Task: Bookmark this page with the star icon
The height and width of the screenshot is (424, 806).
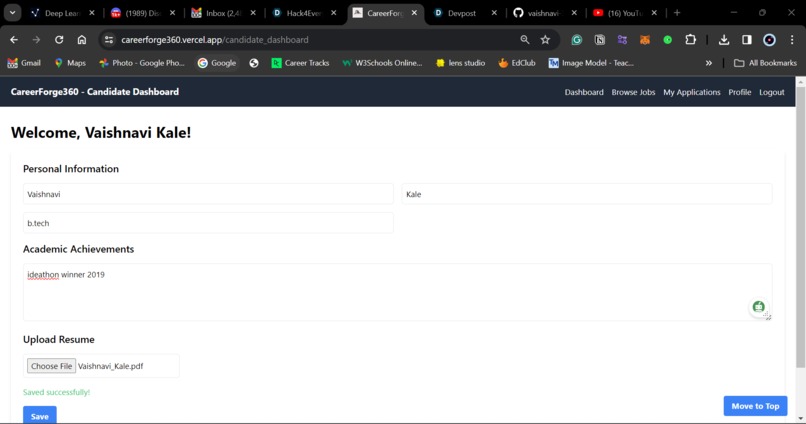Action: (545, 40)
